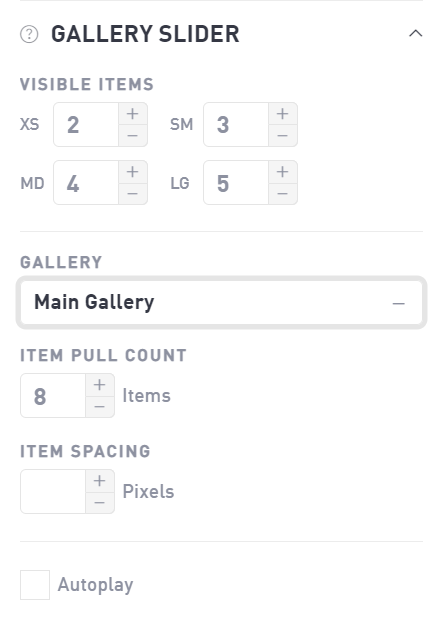The image size is (448, 619).
Task: Select the Item Pull Count number field
Action: [53, 396]
